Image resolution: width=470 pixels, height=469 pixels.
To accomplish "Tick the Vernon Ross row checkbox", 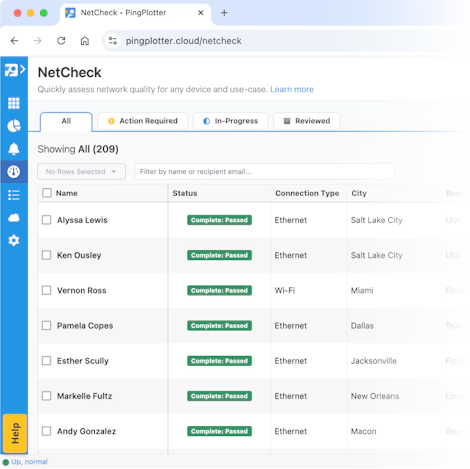I will pos(46,290).
